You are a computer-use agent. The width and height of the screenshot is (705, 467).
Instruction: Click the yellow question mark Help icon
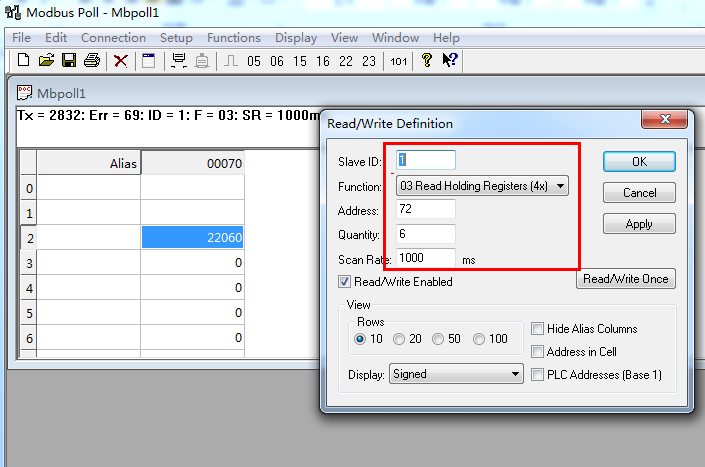tap(427, 61)
